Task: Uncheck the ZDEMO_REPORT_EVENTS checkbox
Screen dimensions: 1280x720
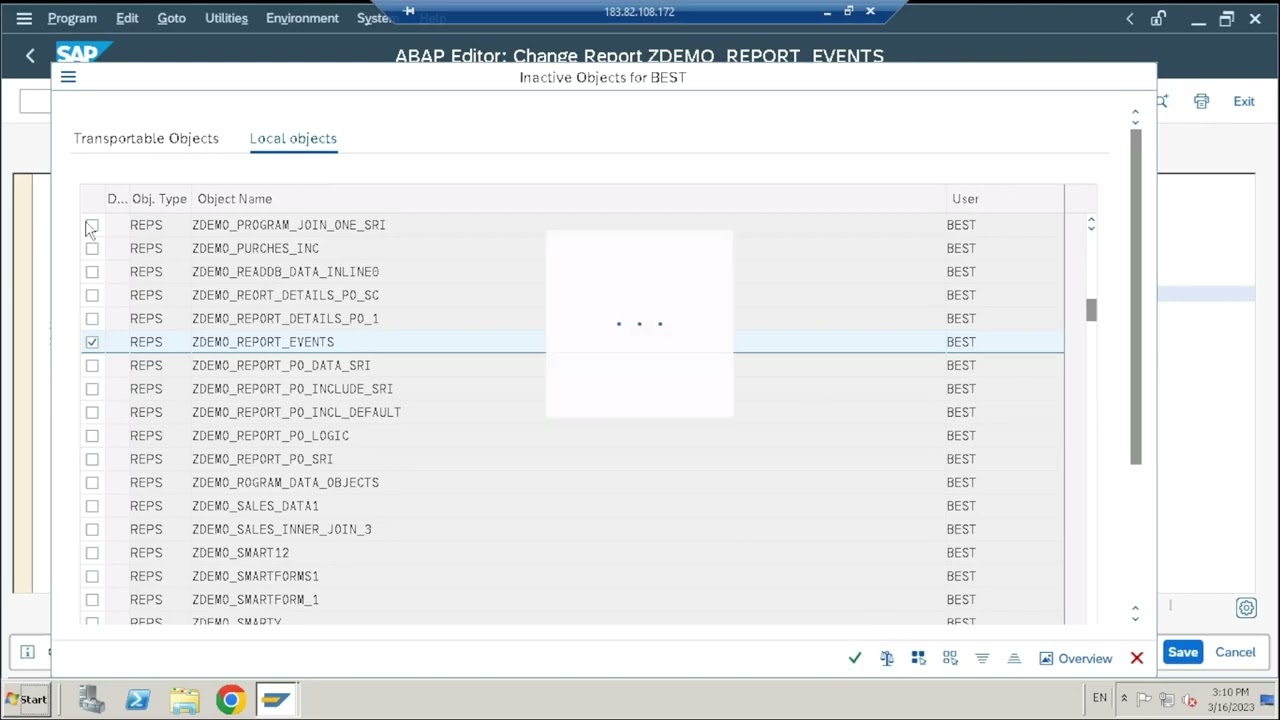Action: point(92,342)
